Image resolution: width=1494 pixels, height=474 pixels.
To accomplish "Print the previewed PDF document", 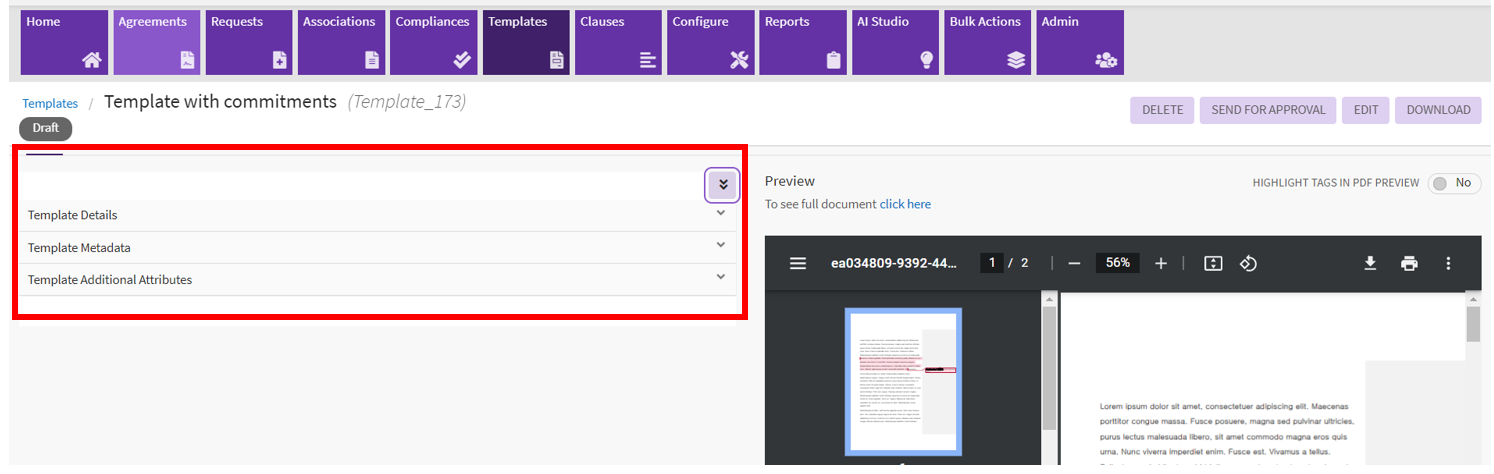I will (1409, 263).
